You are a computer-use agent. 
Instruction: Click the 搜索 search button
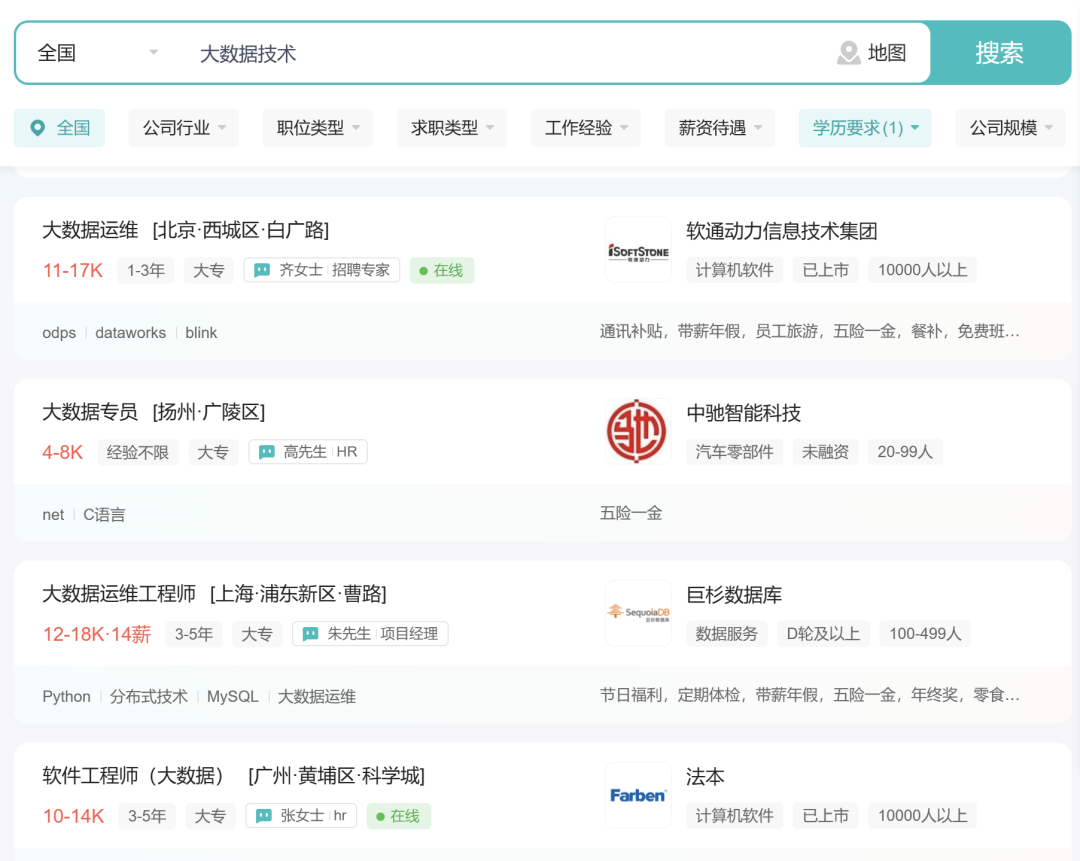[x=999, y=53]
